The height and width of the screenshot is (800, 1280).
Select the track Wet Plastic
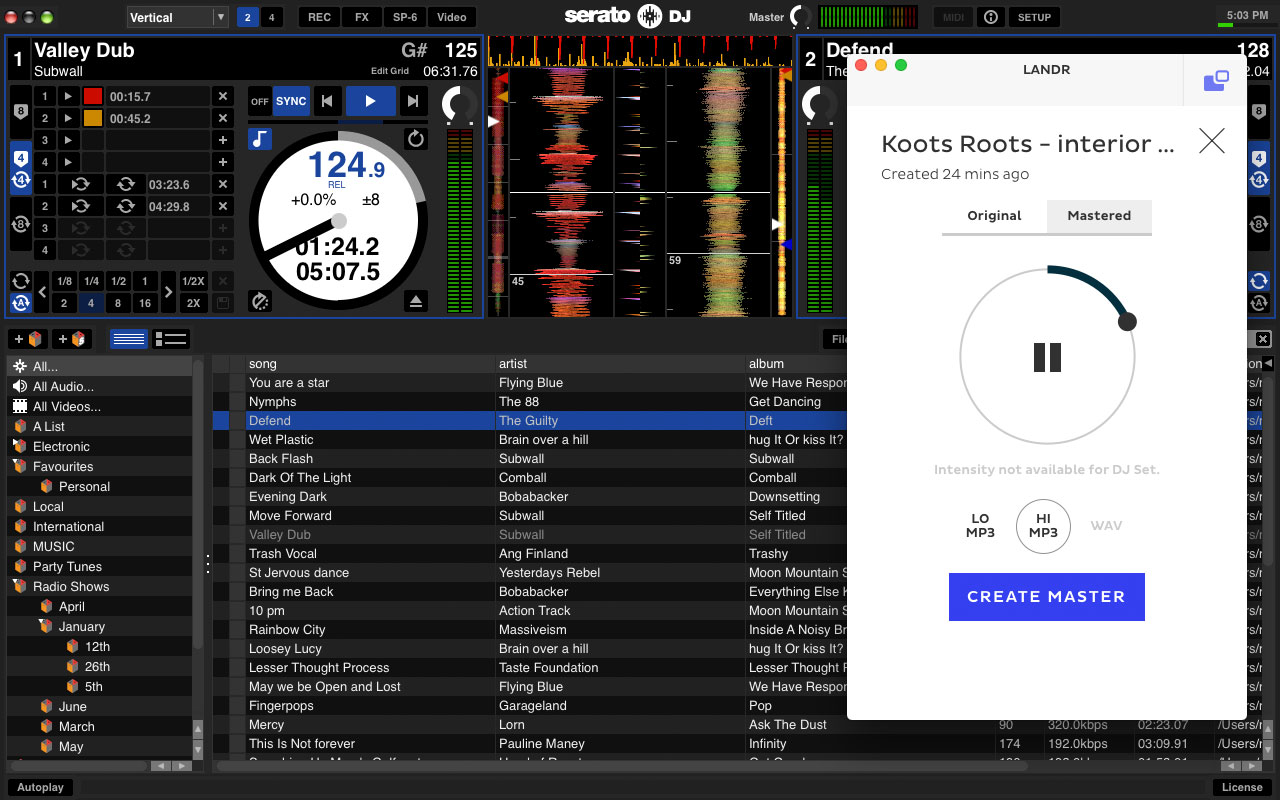click(281, 440)
